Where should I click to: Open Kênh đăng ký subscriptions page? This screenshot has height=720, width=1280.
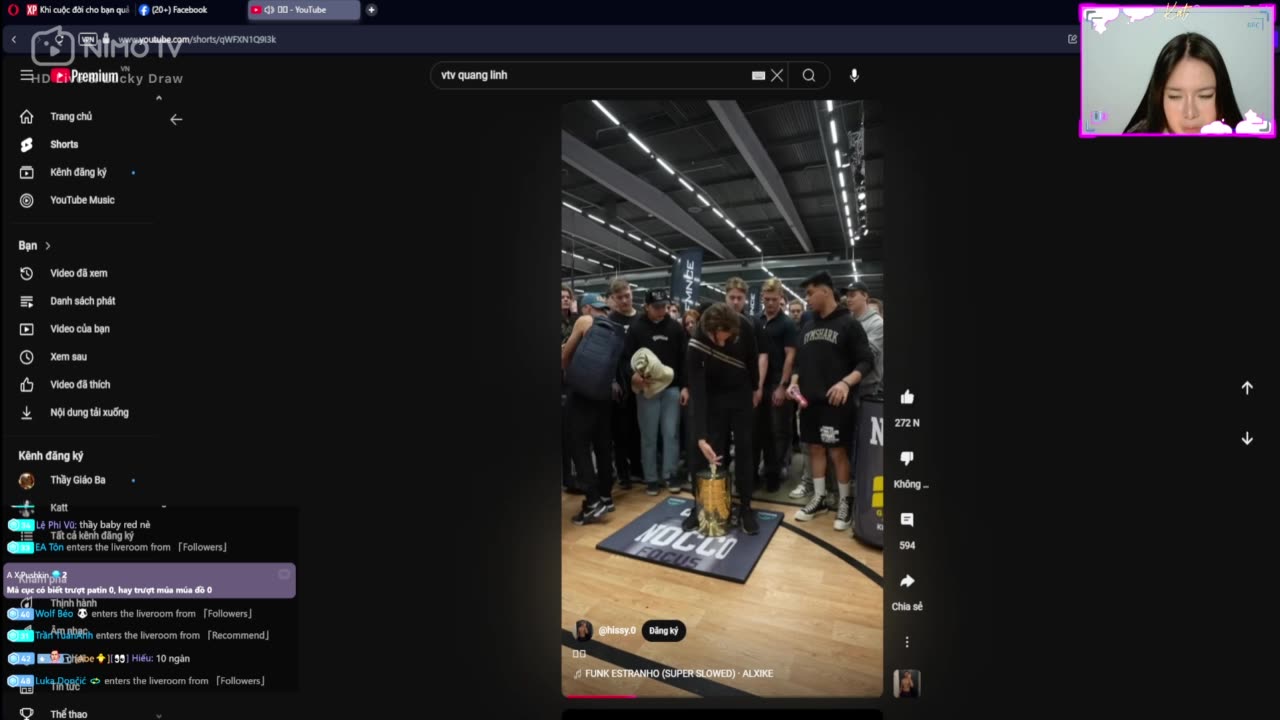(78, 172)
